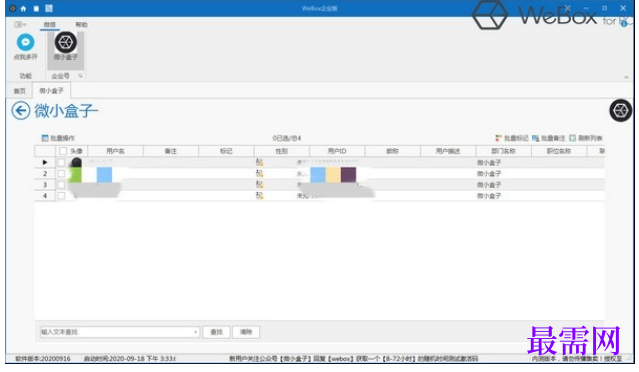639x372 pixels.
Task: Check the checkbox in row 4
Action: coord(61,196)
